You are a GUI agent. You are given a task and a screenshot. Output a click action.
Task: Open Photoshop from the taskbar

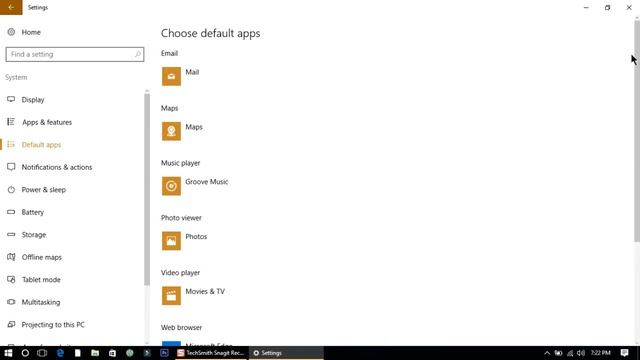click(164, 353)
